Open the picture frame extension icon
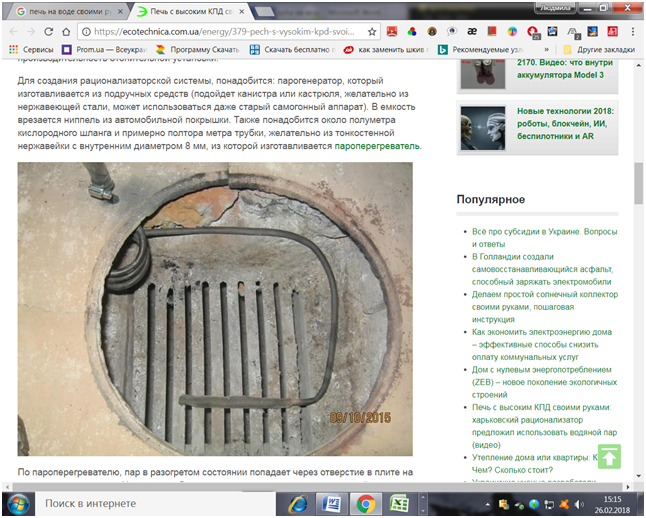The image size is (646, 518). pos(552,31)
